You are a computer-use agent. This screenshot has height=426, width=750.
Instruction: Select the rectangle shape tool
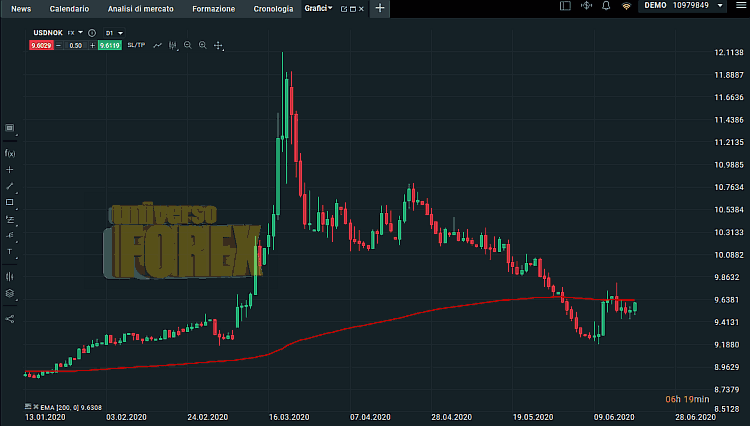(x=10, y=202)
